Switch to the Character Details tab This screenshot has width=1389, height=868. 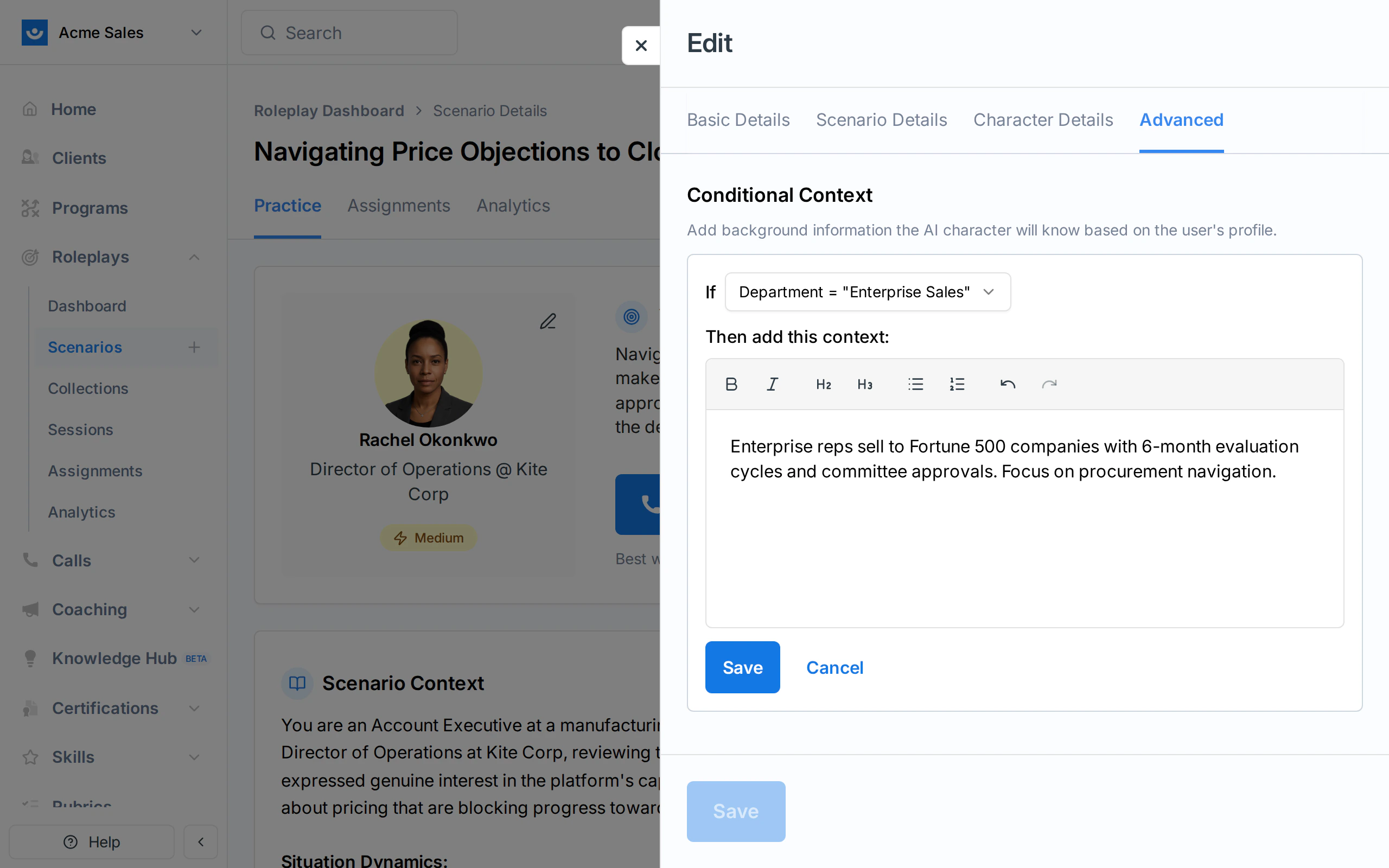click(x=1043, y=120)
